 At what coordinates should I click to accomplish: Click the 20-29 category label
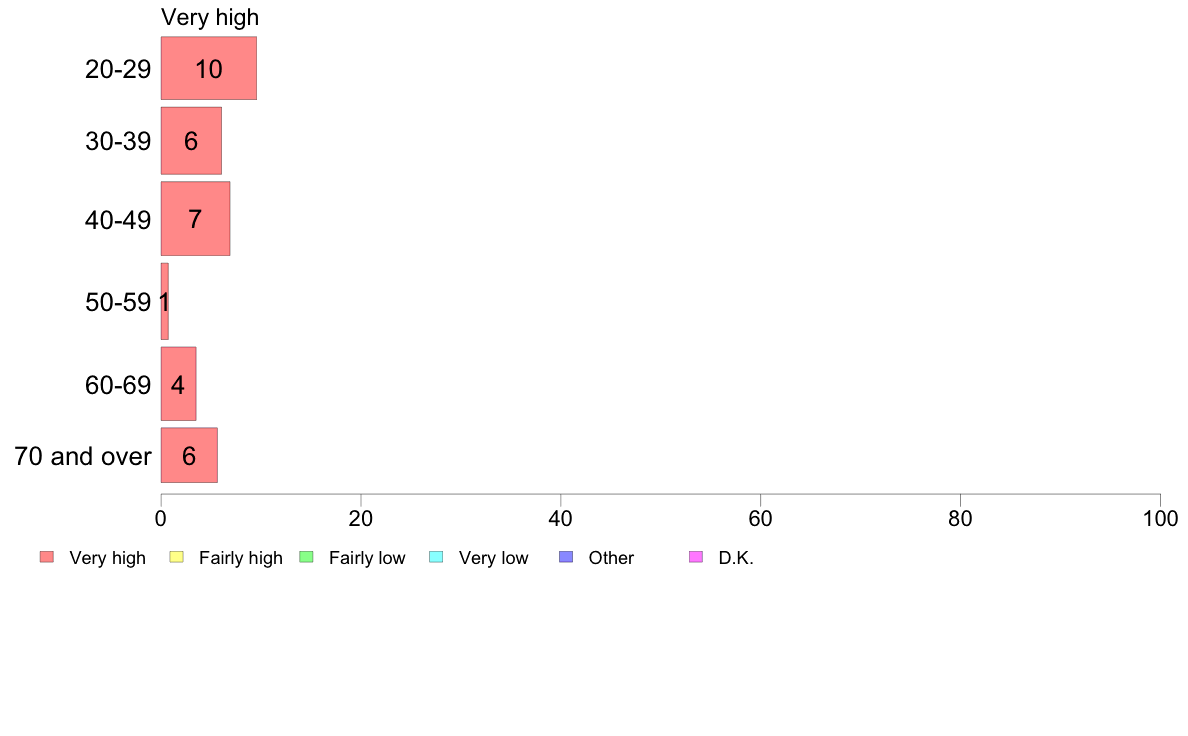tap(118, 69)
